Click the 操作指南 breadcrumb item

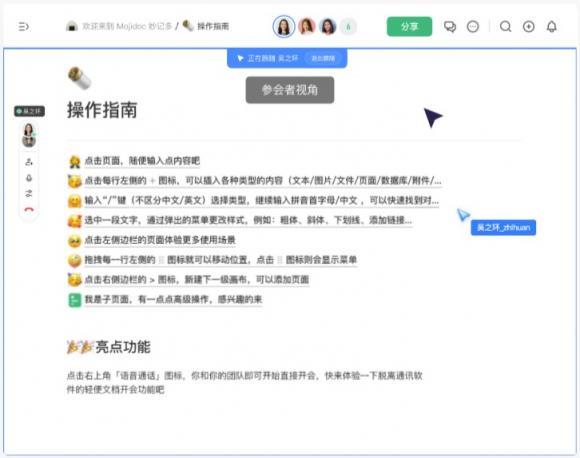(x=213, y=26)
